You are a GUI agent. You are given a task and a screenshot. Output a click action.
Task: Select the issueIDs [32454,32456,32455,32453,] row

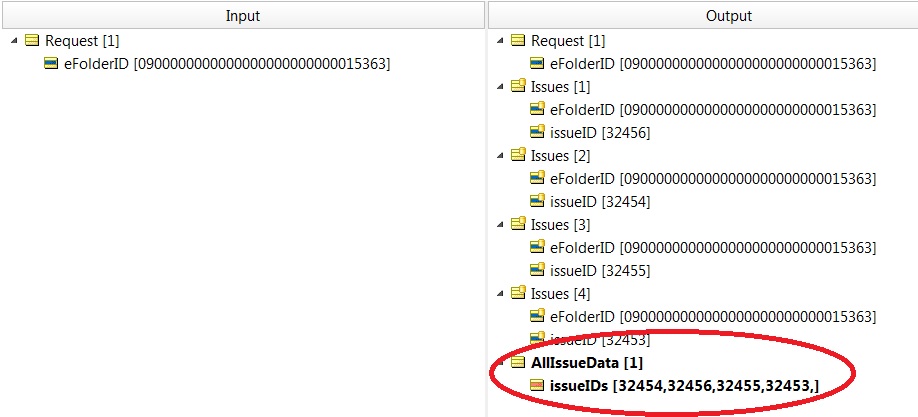coord(684,386)
